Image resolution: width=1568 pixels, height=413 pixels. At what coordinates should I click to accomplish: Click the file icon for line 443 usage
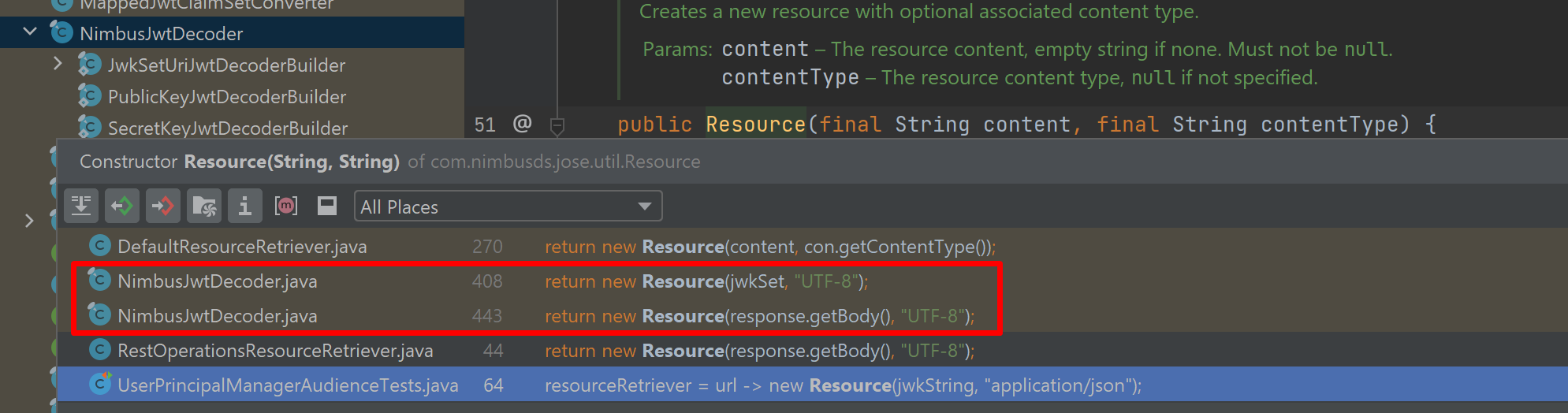pyautogui.click(x=99, y=314)
